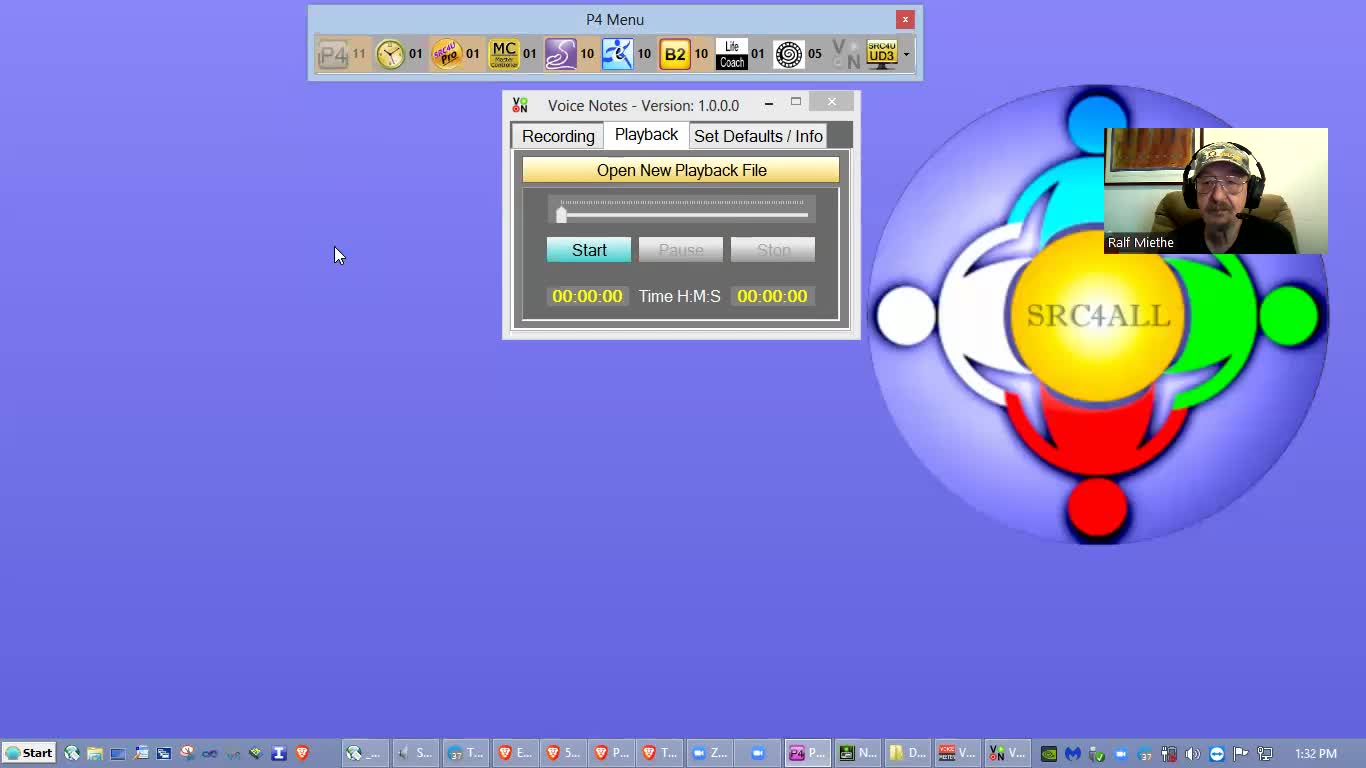Open the network tray icon
The height and width of the screenshot is (768, 1366).
[1265, 754]
